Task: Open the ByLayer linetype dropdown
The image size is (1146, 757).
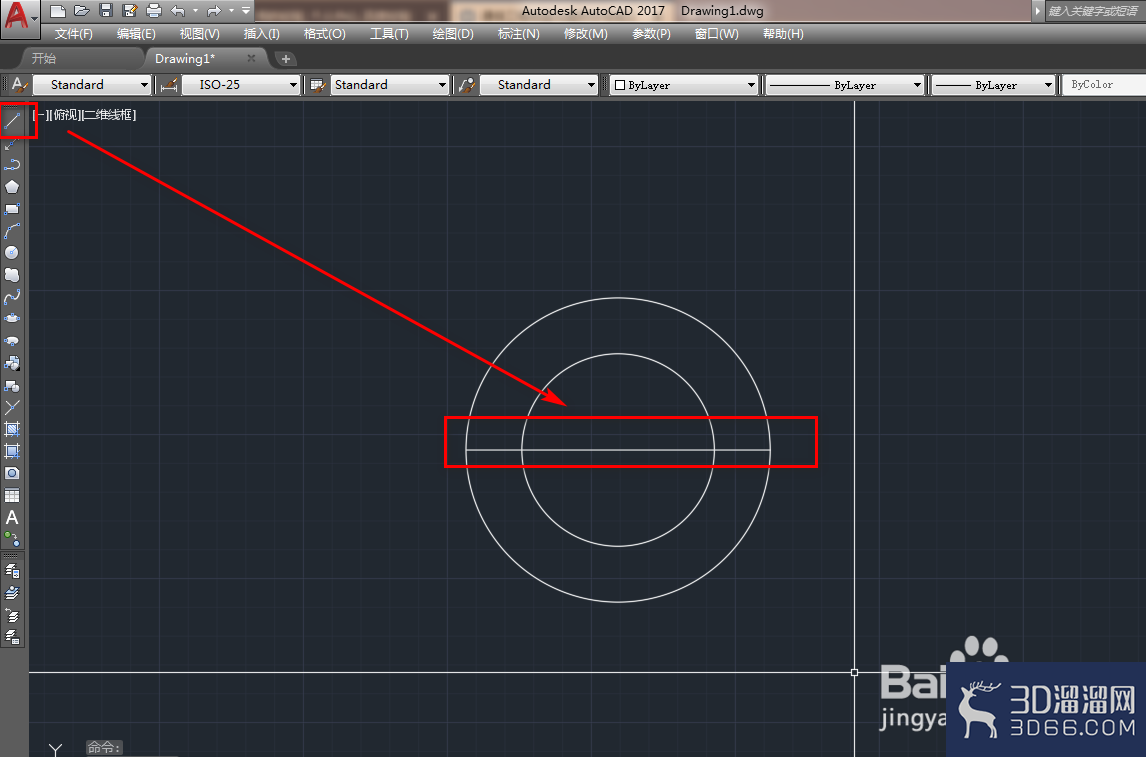Action: [845, 85]
